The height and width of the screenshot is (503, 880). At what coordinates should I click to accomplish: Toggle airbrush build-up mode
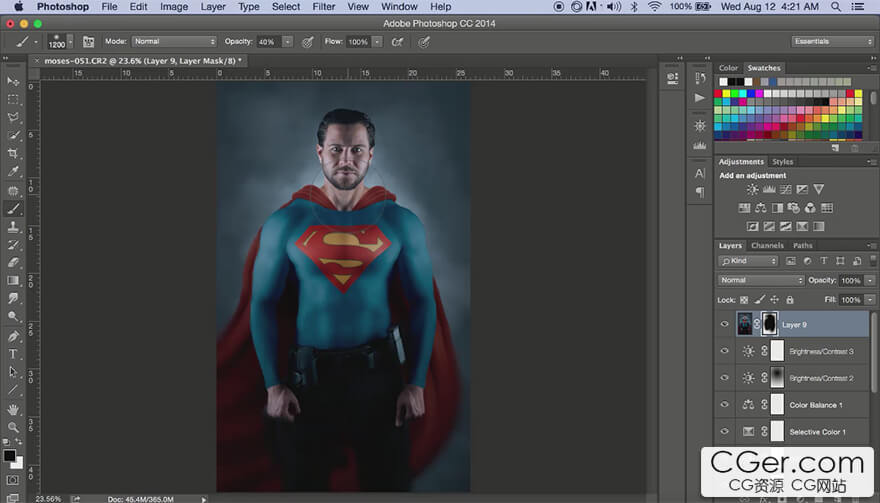(x=397, y=42)
